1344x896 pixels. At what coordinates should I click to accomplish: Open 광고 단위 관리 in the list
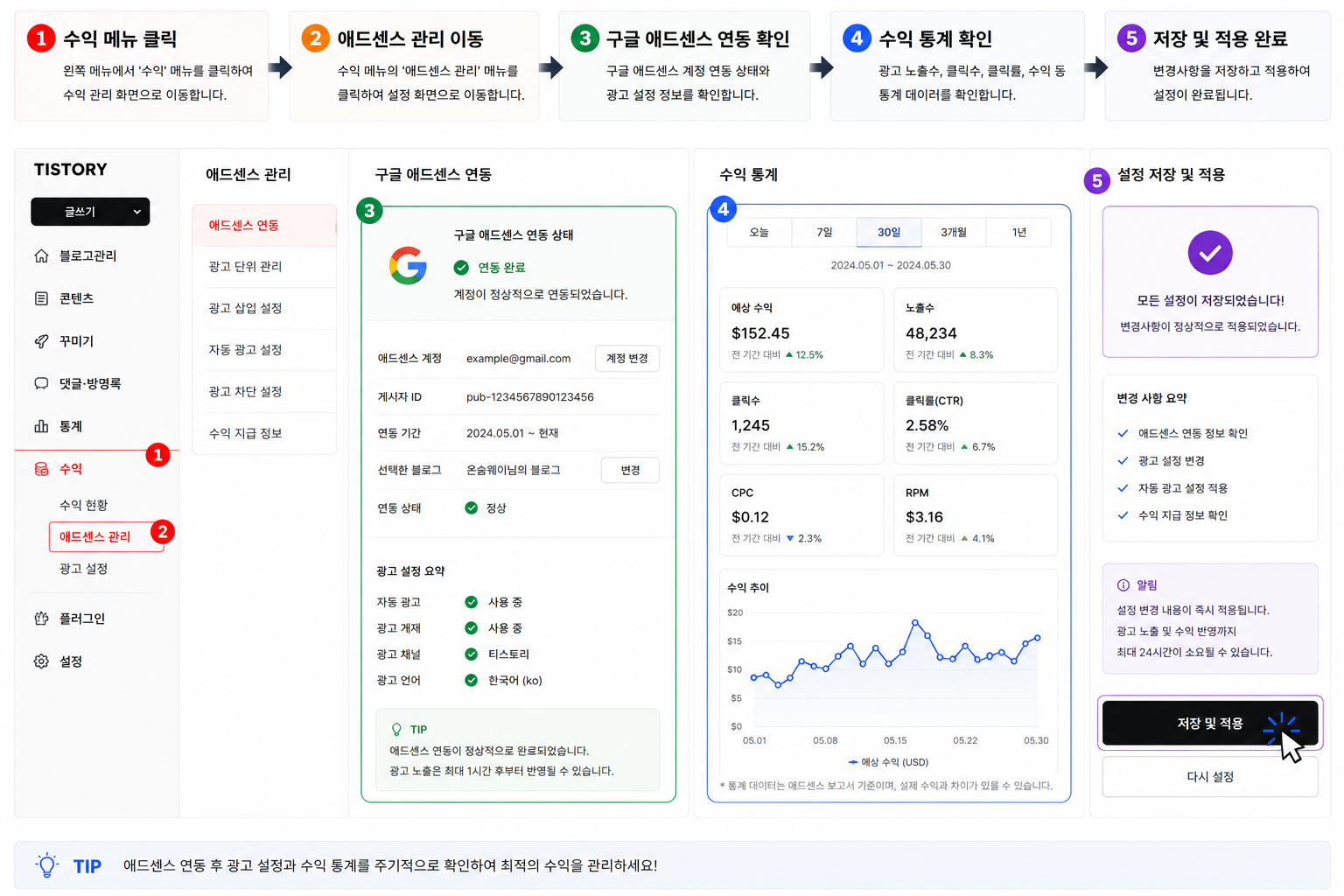pyautogui.click(x=264, y=267)
